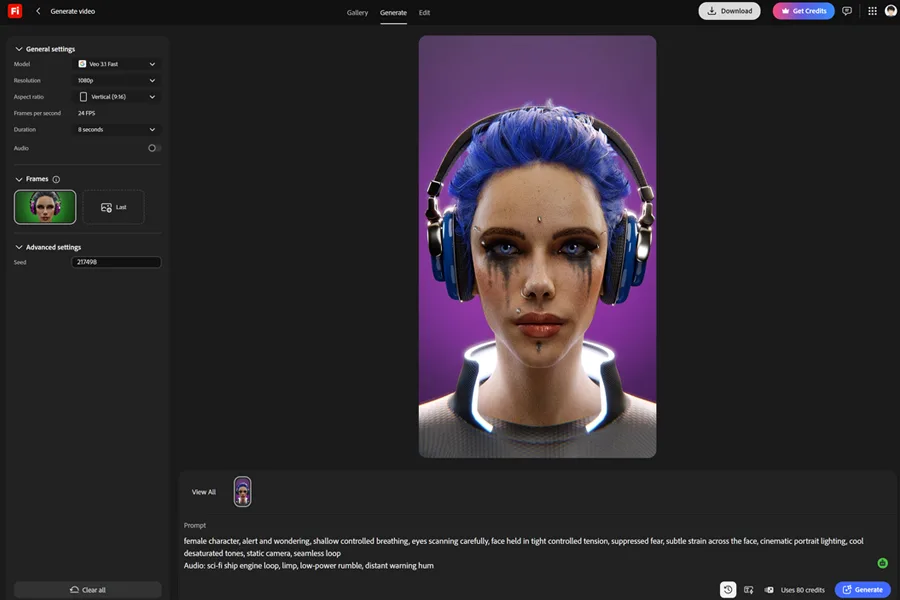
Task: Go back using the left arrow
Action: pyautogui.click(x=38, y=11)
